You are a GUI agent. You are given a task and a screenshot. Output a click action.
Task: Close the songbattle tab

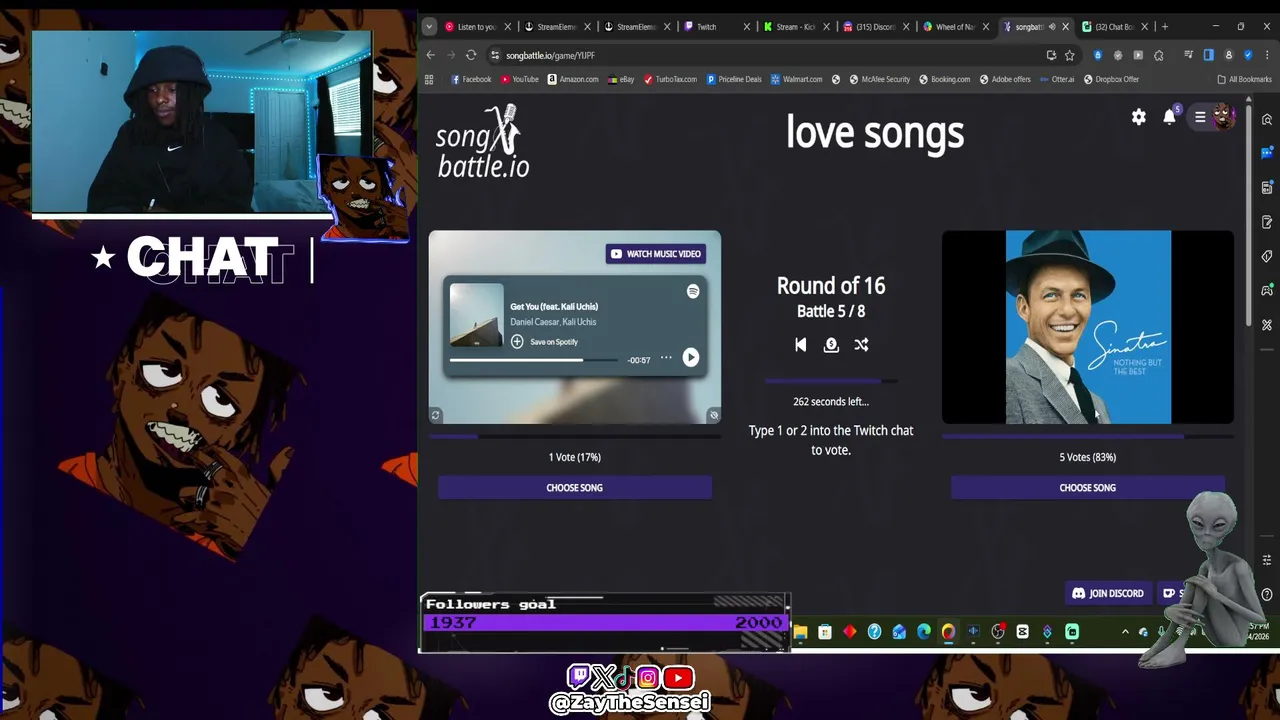point(1066,27)
